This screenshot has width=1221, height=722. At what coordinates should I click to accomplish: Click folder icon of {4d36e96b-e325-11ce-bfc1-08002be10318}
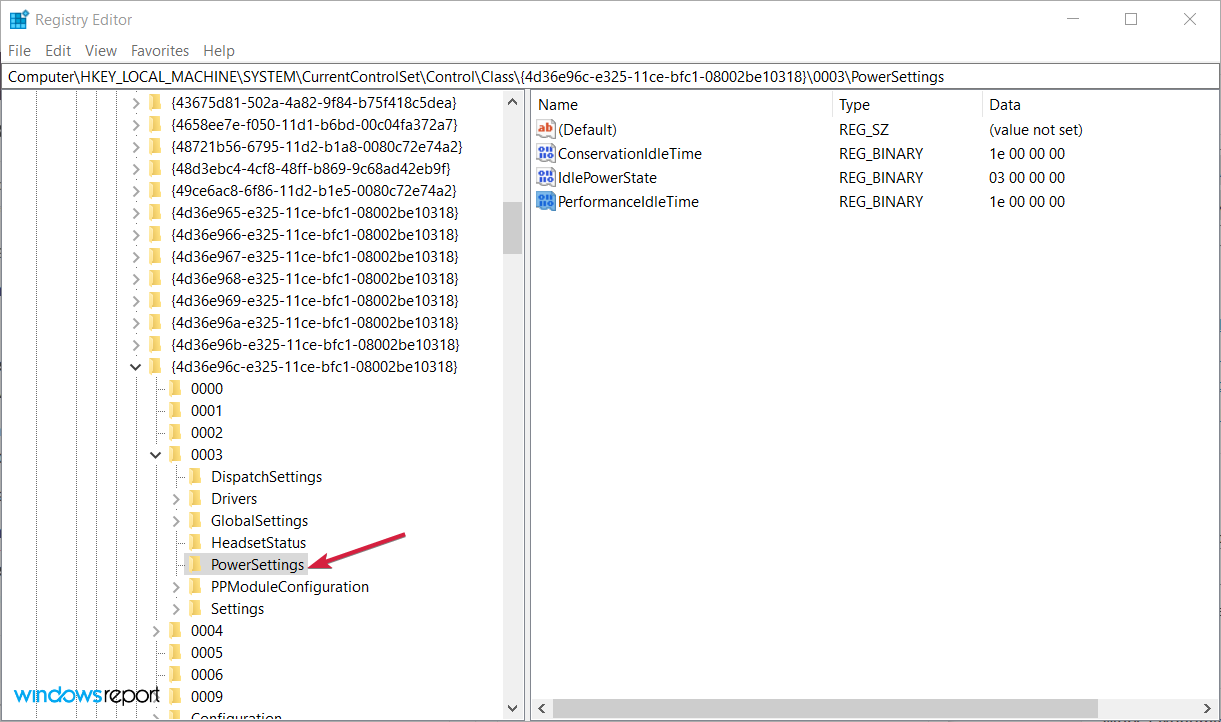tap(155, 344)
